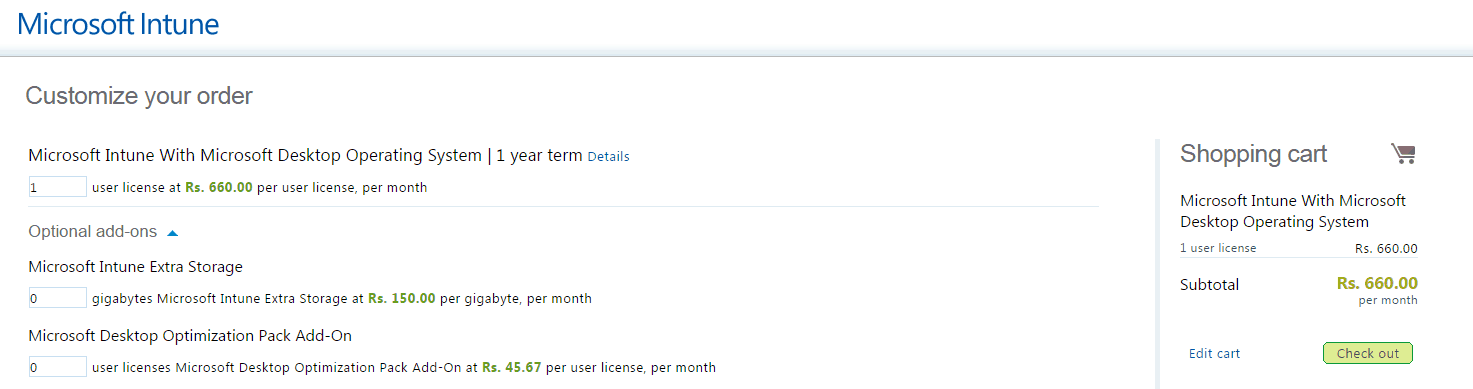Collapse the Optional add-ons triangle arrow
Viewport: 1473px width, 389px height.
coord(172,232)
